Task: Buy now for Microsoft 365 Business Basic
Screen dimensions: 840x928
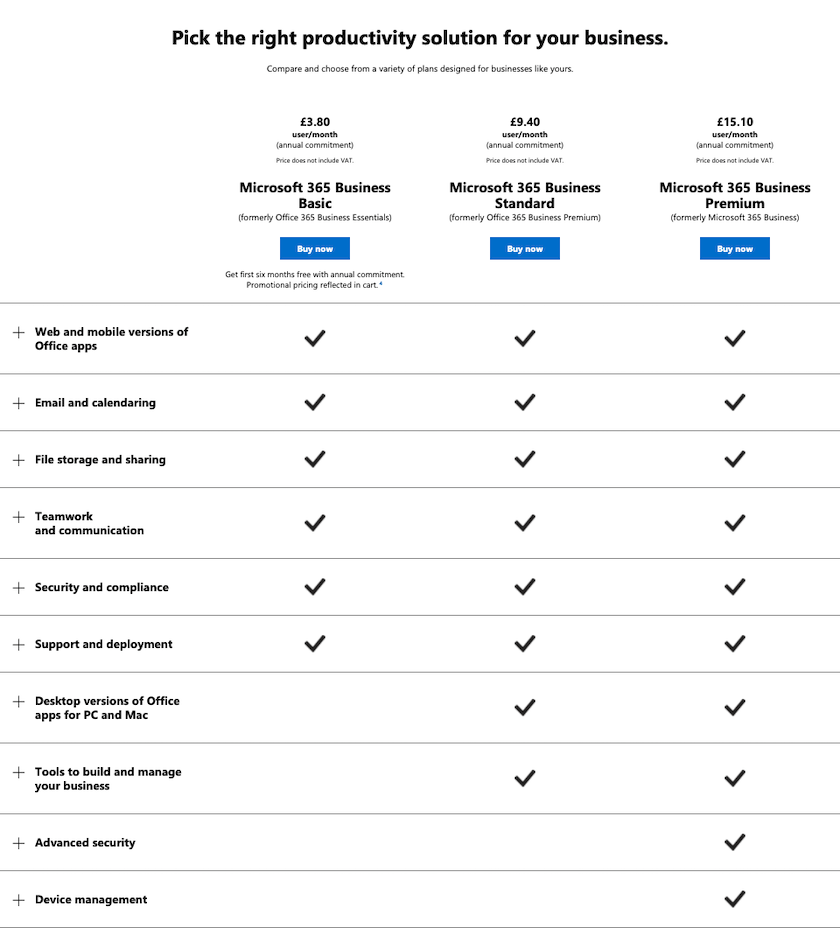Action: coord(315,249)
